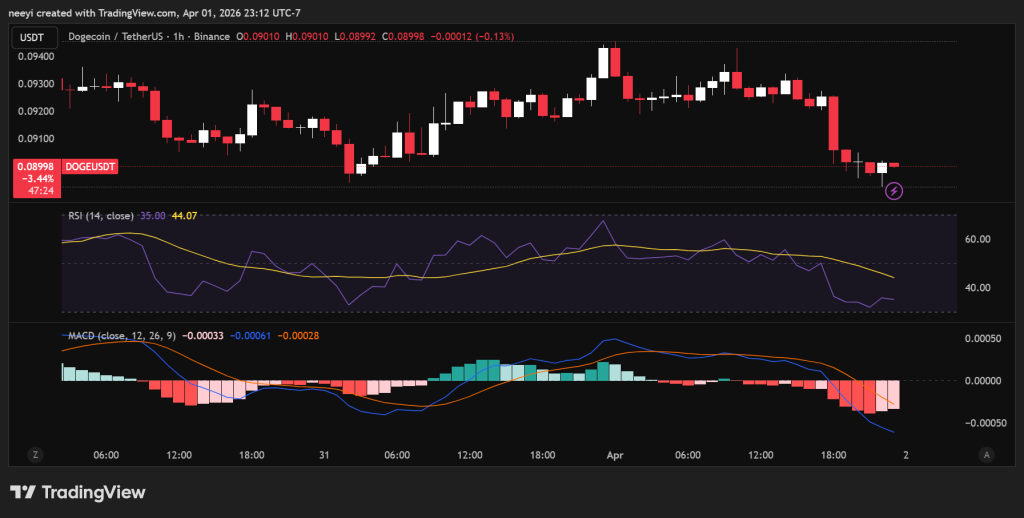Click the 0.09400 price axis label
Image resolution: width=1024 pixels, height=518 pixels.
[x=35, y=57]
